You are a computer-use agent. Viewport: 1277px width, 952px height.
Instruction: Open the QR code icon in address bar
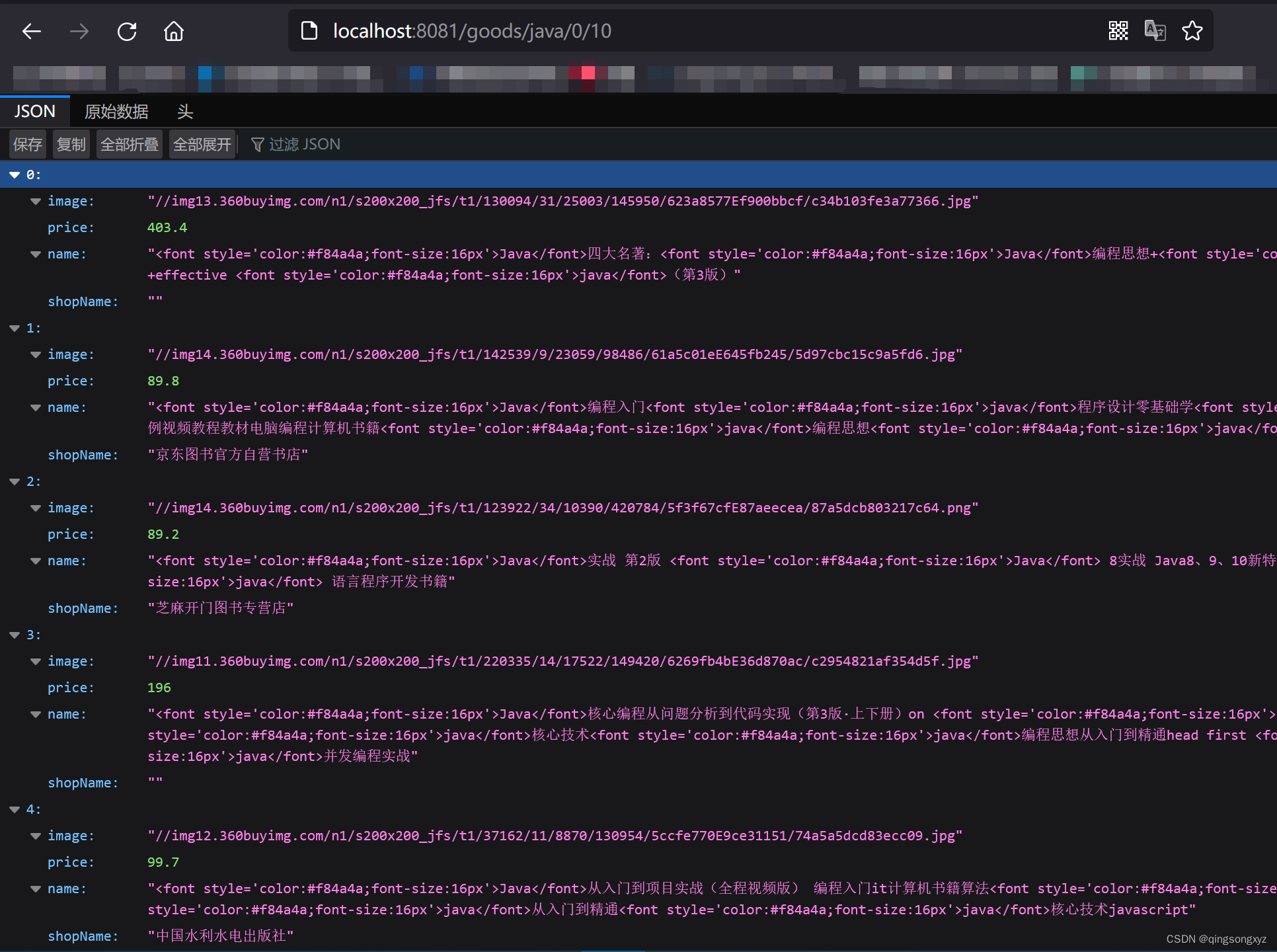1118,30
